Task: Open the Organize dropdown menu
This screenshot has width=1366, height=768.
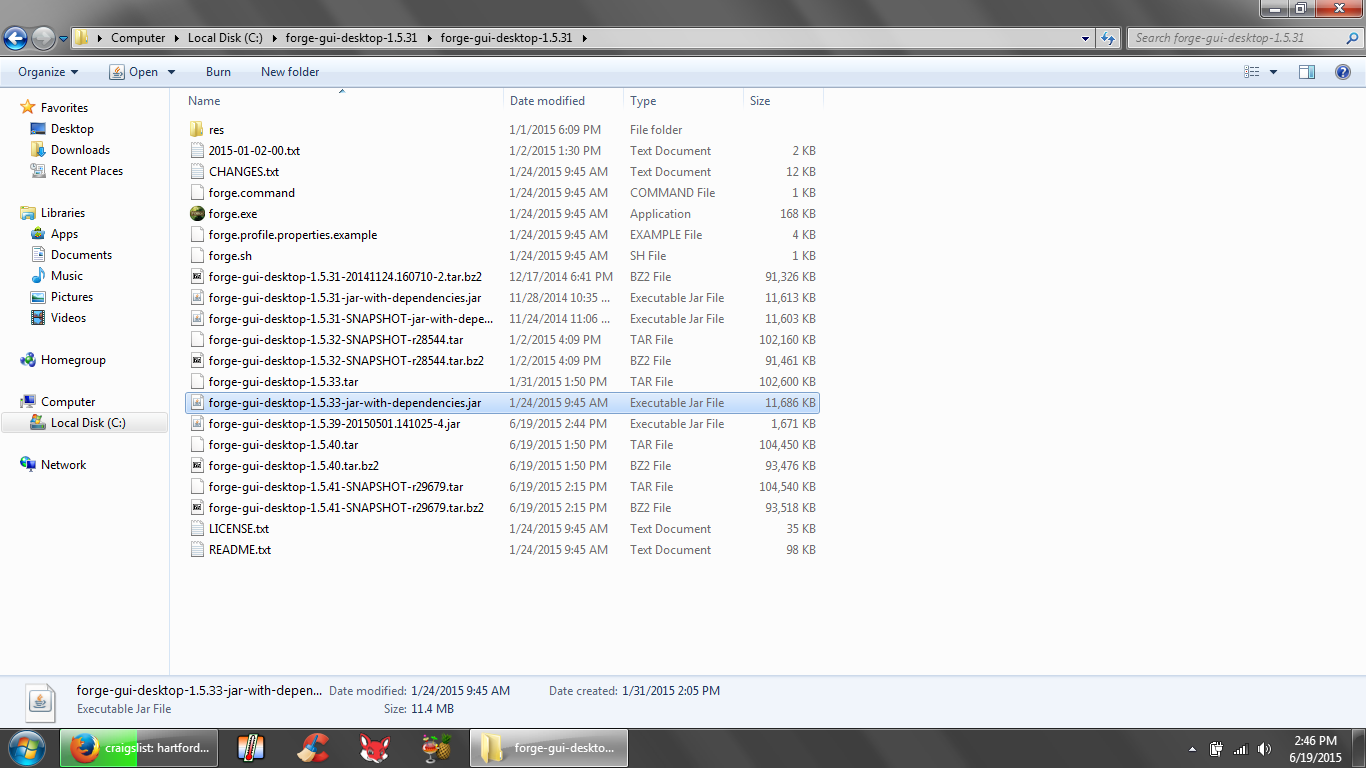Action: coord(48,72)
